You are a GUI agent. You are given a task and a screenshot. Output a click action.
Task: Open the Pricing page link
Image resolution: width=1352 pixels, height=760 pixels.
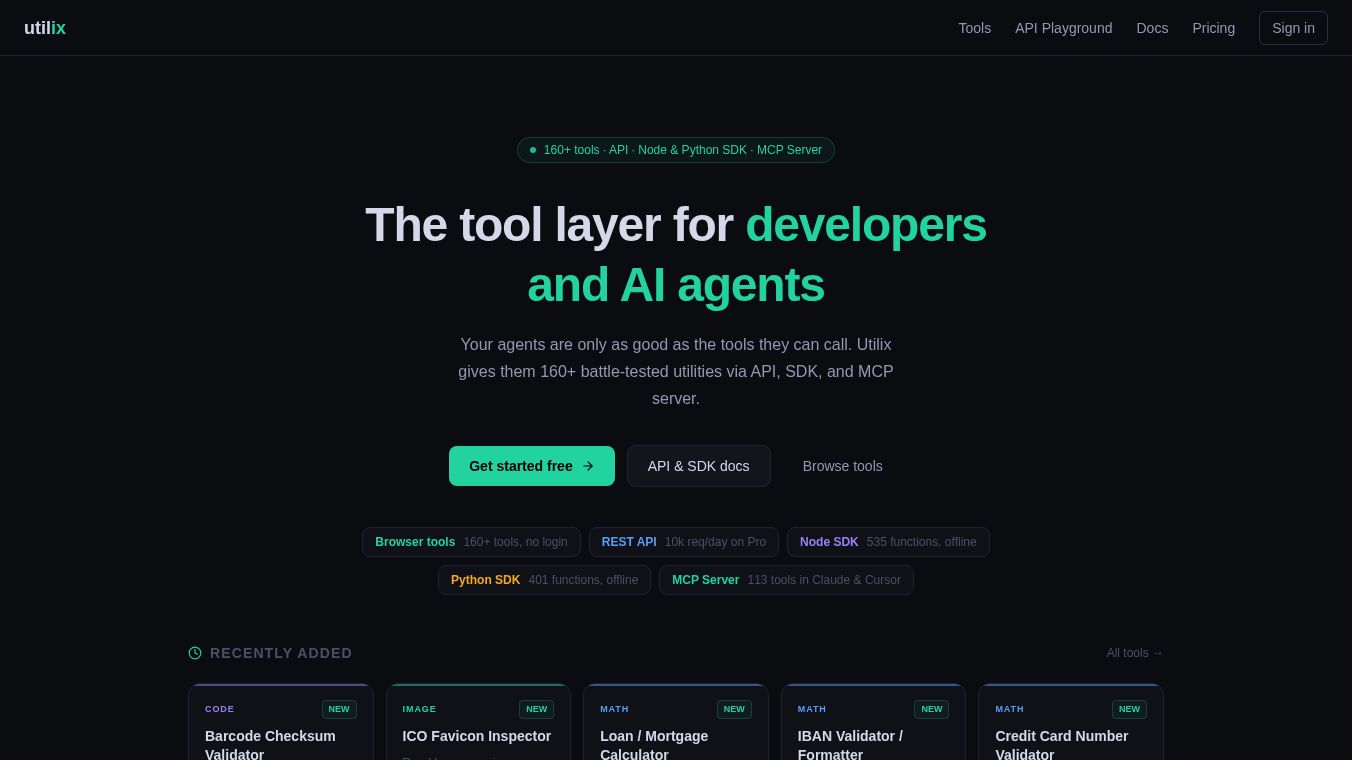tap(1214, 28)
